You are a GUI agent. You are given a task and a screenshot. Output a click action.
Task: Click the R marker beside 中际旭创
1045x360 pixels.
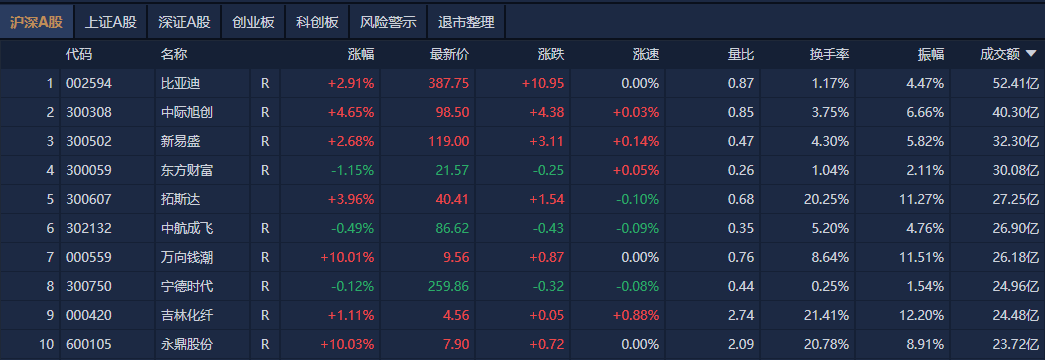coord(265,113)
